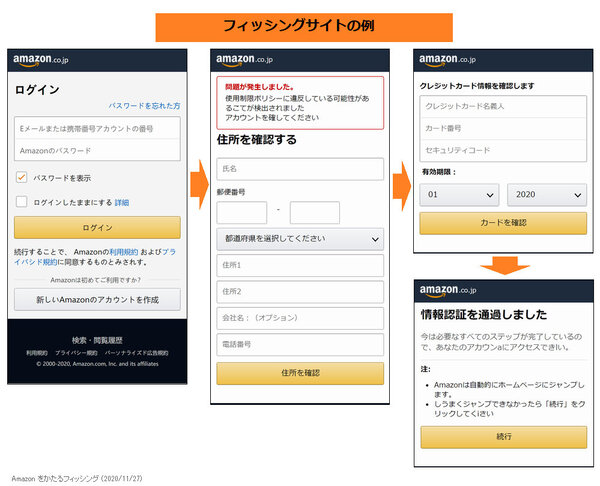Click the 郵便番号 label
Screen dimensions: 600x486
[x=231, y=192]
